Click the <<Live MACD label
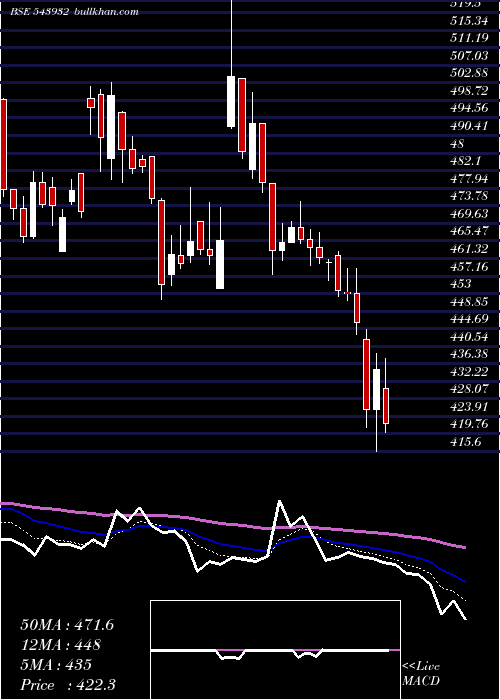The width and height of the screenshot is (500, 700). coord(421,673)
